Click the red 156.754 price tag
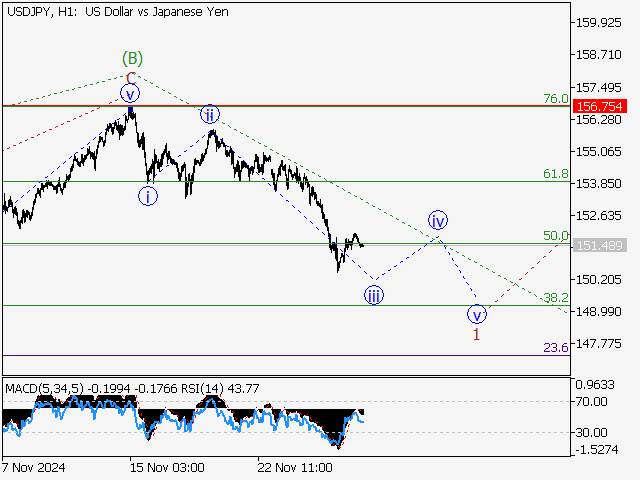The height and width of the screenshot is (480, 640). (601, 105)
